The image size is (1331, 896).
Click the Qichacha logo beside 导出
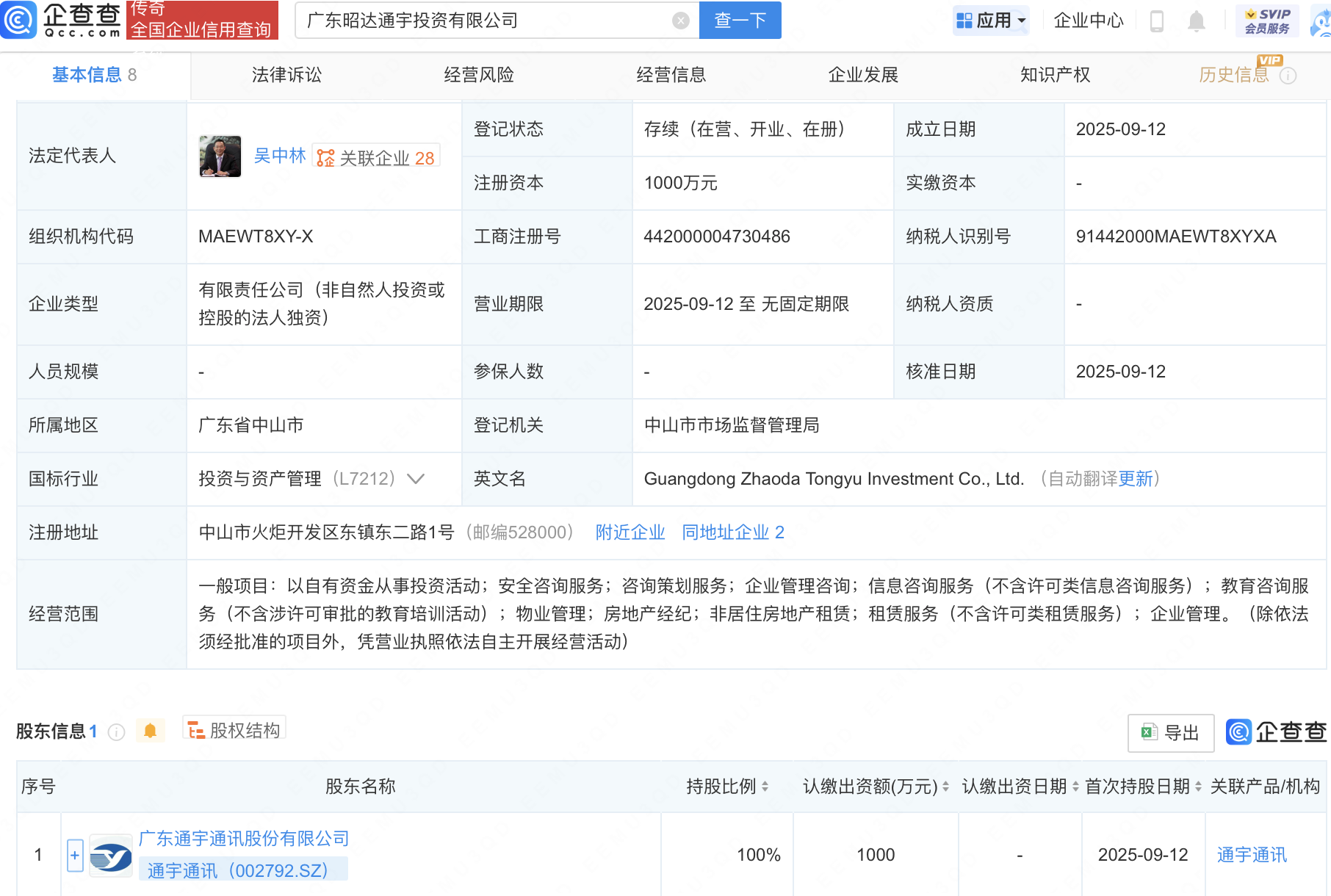pyautogui.click(x=1277, y=732)
